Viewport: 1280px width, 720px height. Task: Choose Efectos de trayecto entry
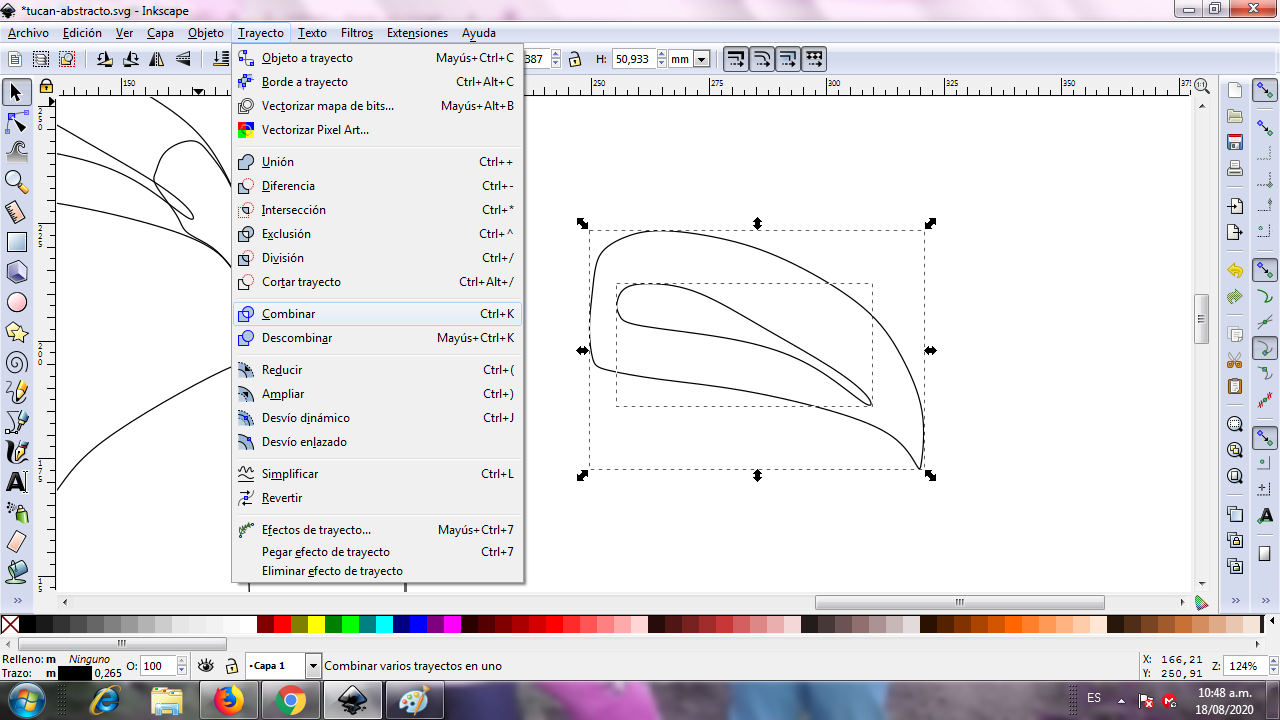377,530
